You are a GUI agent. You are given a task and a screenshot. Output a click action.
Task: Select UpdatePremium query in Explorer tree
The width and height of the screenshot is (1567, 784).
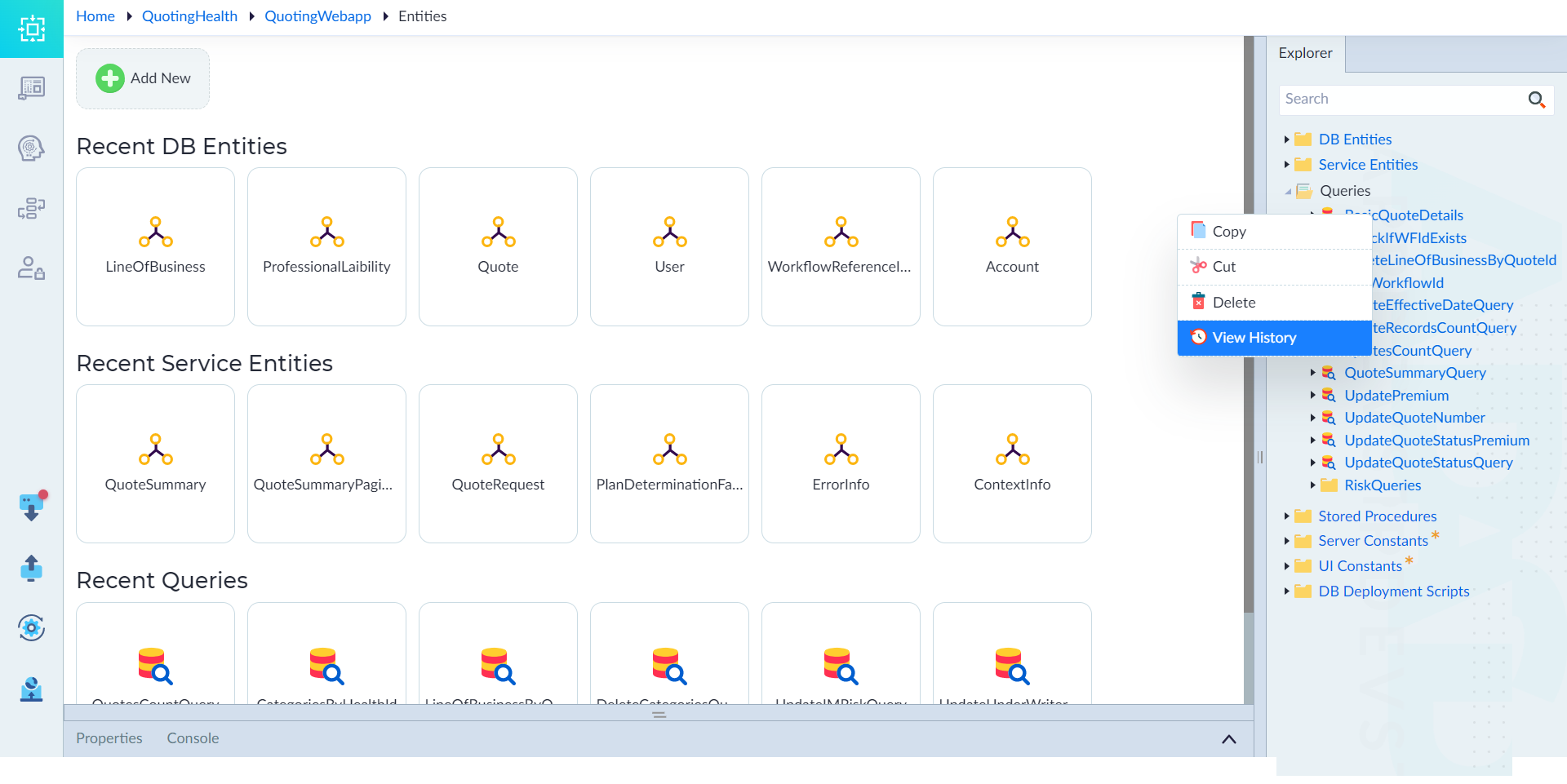coord(1396,396)
